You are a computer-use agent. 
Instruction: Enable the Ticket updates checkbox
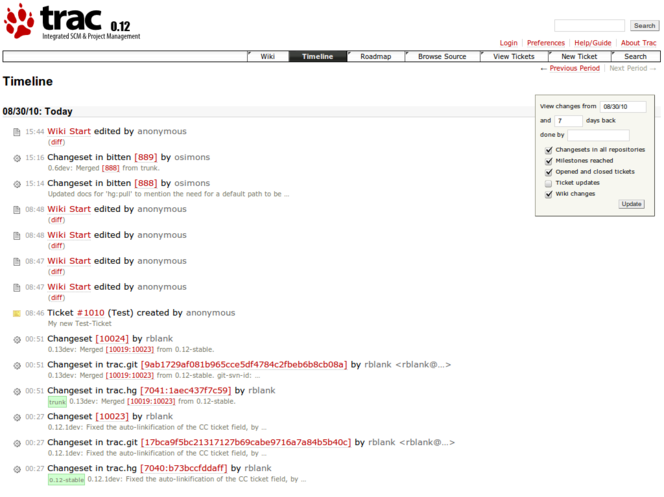(548, 183)
